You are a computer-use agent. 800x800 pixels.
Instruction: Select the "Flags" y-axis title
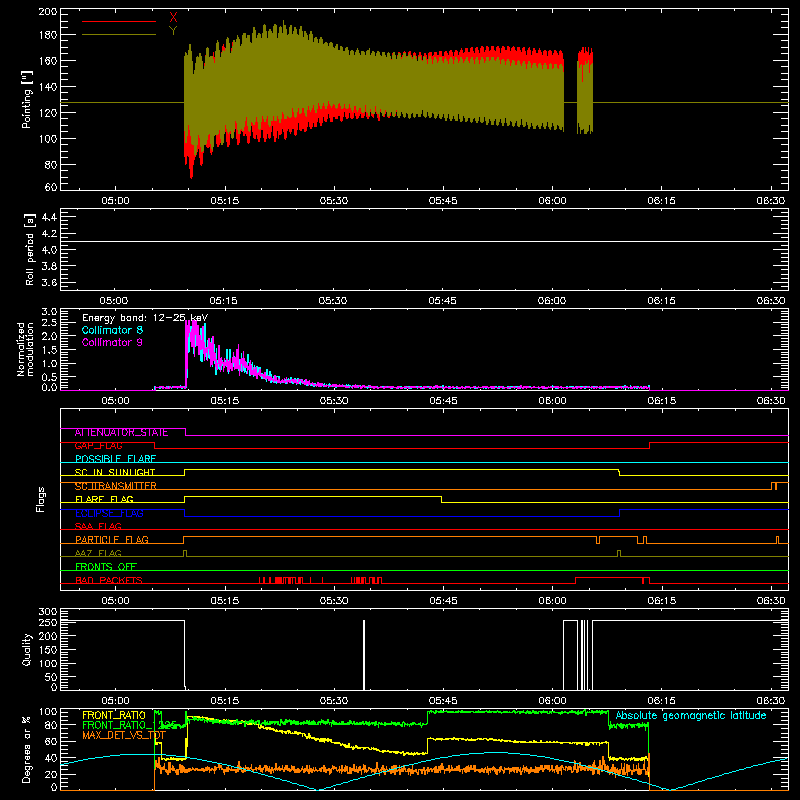(x=41, y=499)
